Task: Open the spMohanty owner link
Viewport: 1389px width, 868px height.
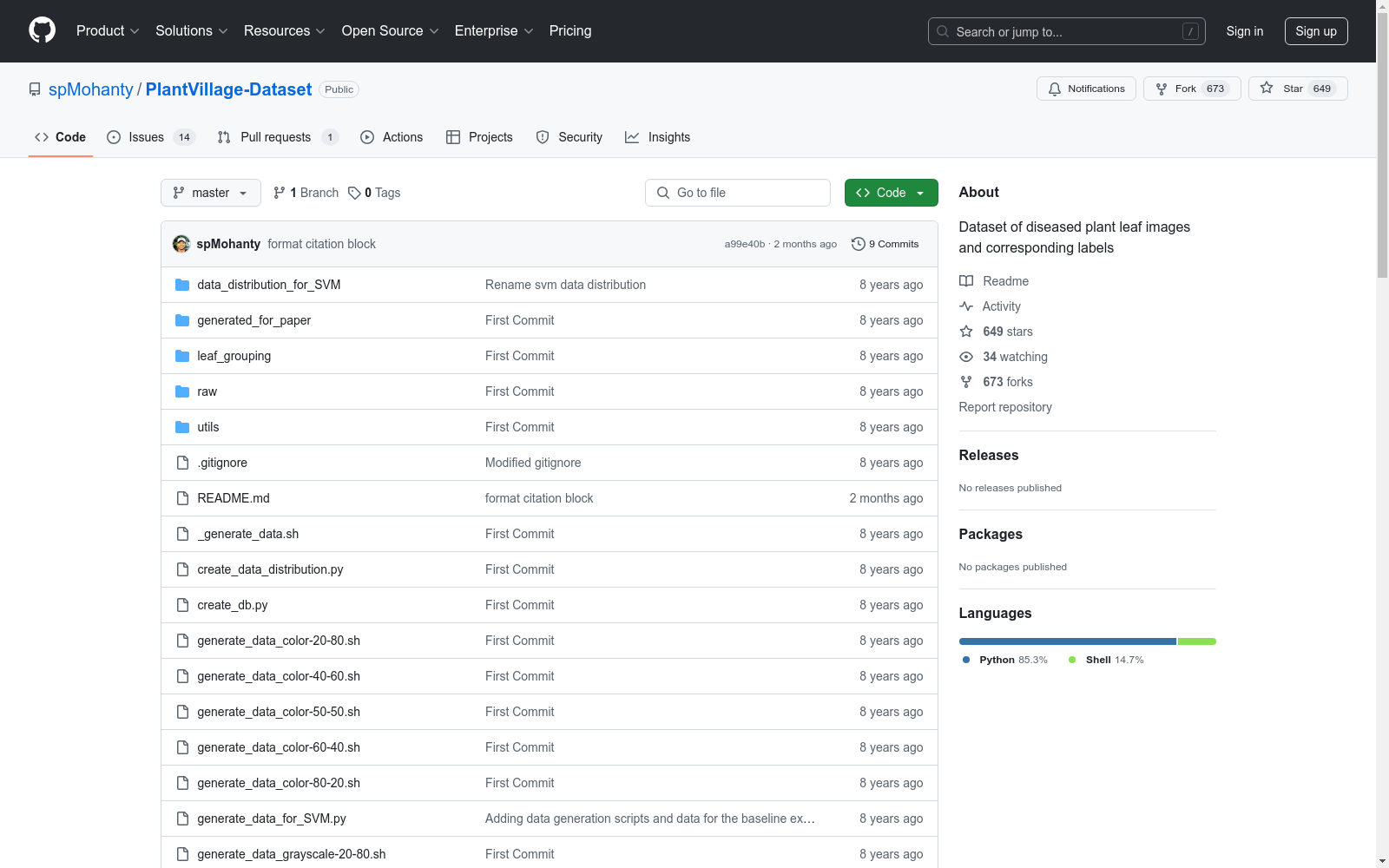Action: click(x=91, y=89)
